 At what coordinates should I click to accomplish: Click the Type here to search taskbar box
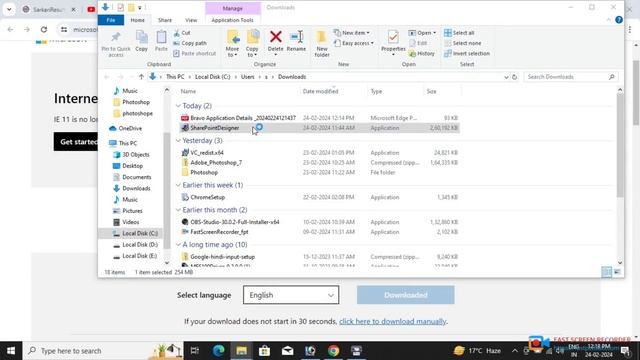tap(103, 351)
